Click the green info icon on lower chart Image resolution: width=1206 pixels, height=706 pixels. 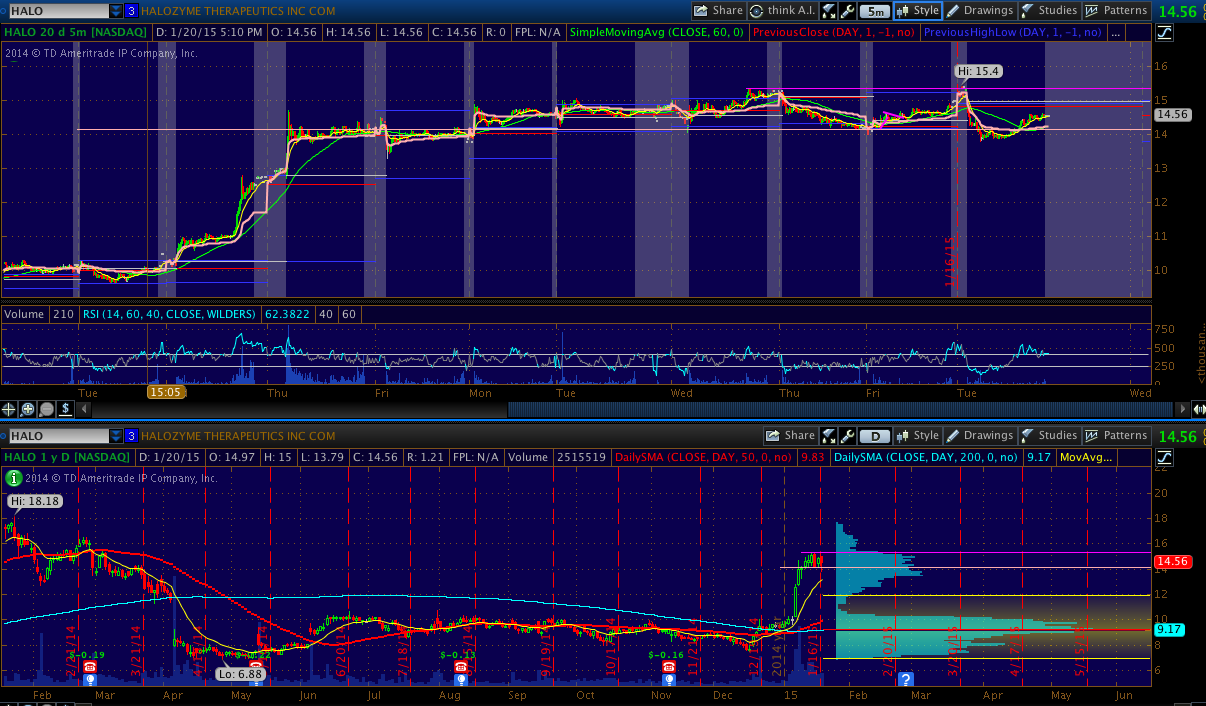coord(11,478)
